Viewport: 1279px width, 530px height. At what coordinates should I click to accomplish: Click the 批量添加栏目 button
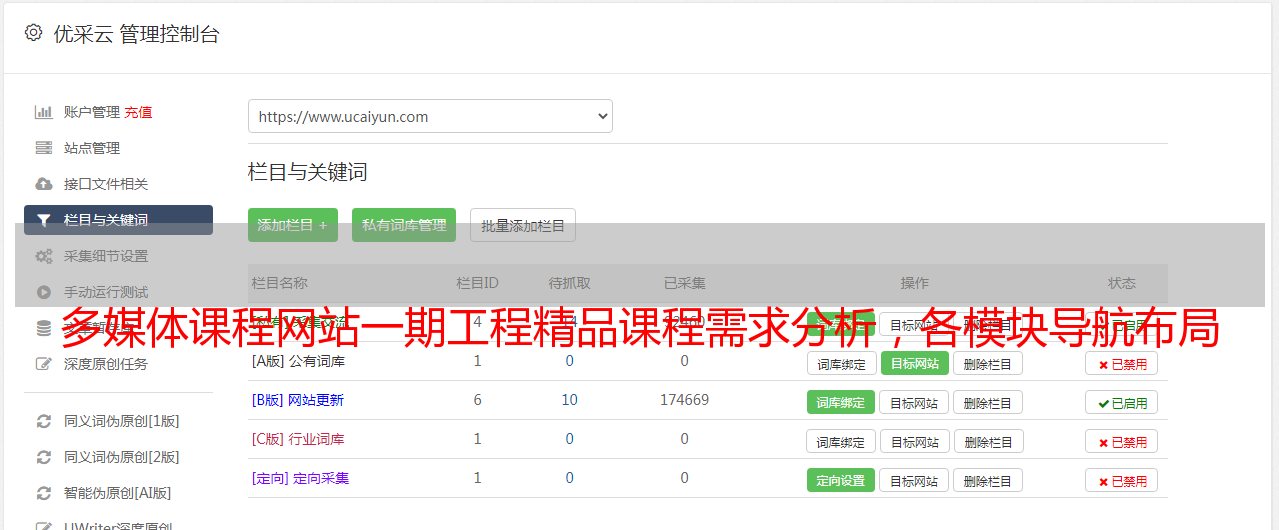(523, 225)
